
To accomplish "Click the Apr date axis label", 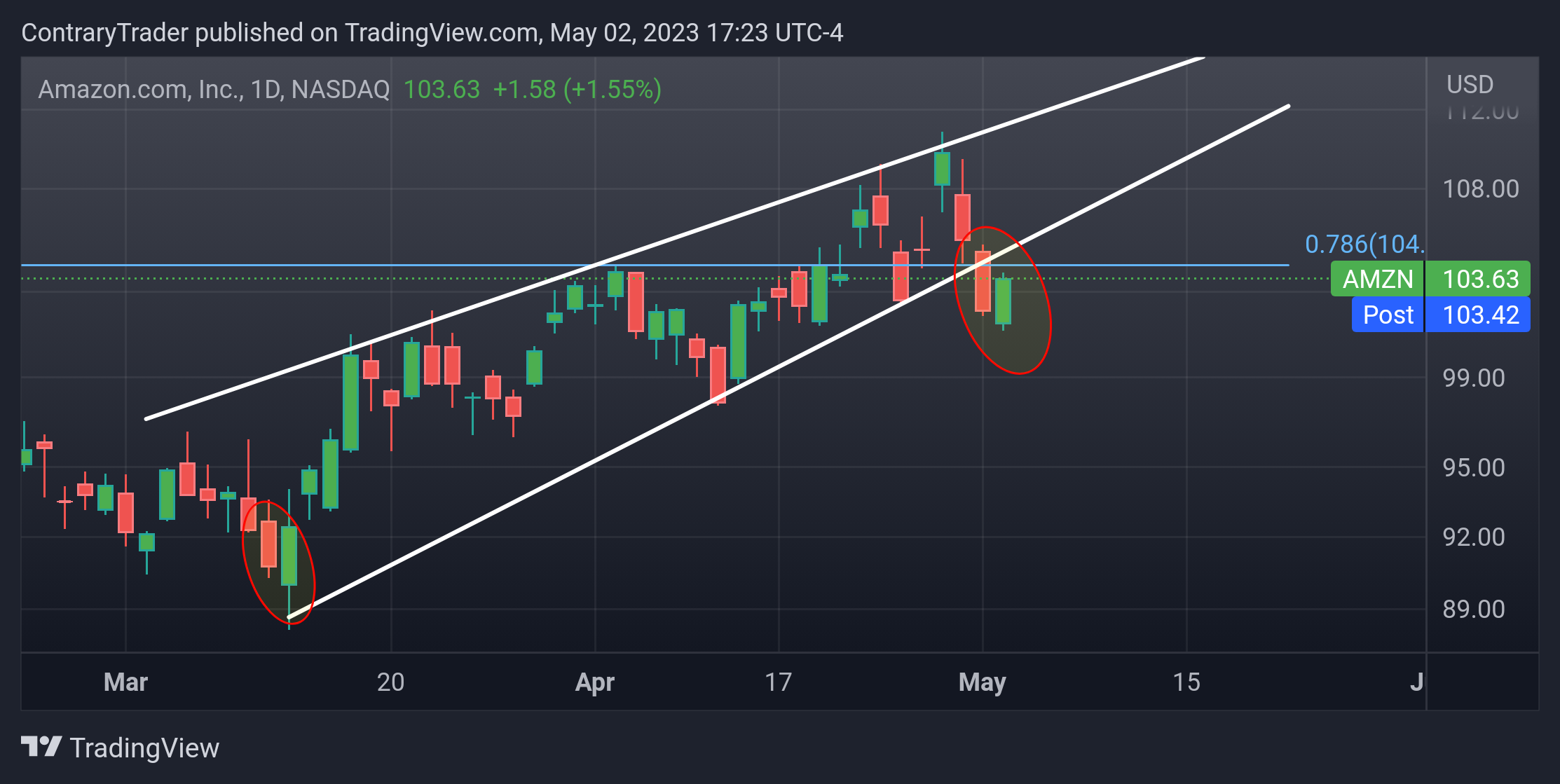I will (x=594, y=682).
